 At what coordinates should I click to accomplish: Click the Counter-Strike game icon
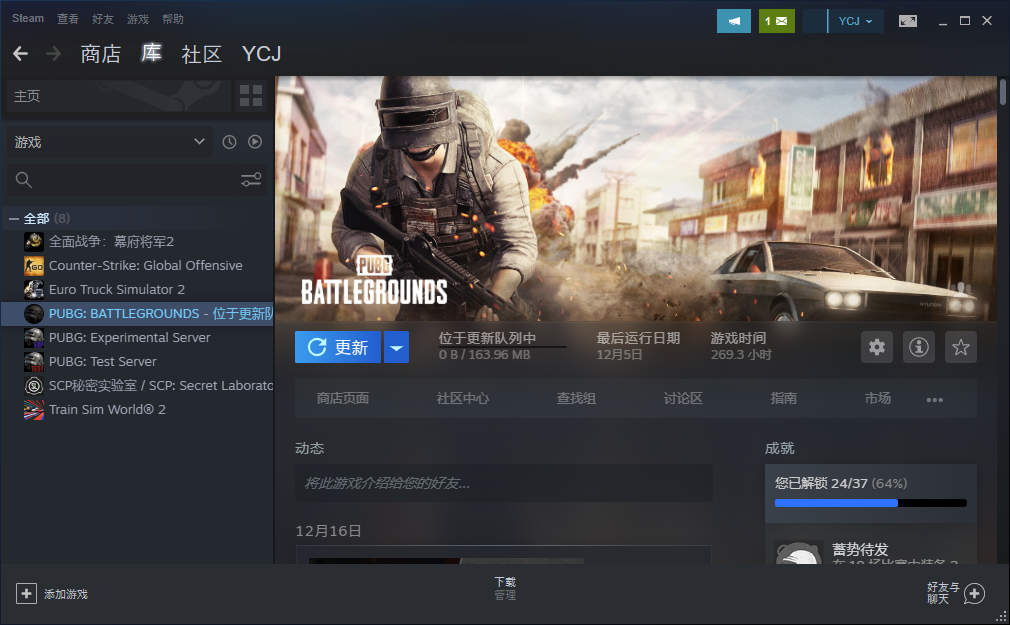coord(33,265)
